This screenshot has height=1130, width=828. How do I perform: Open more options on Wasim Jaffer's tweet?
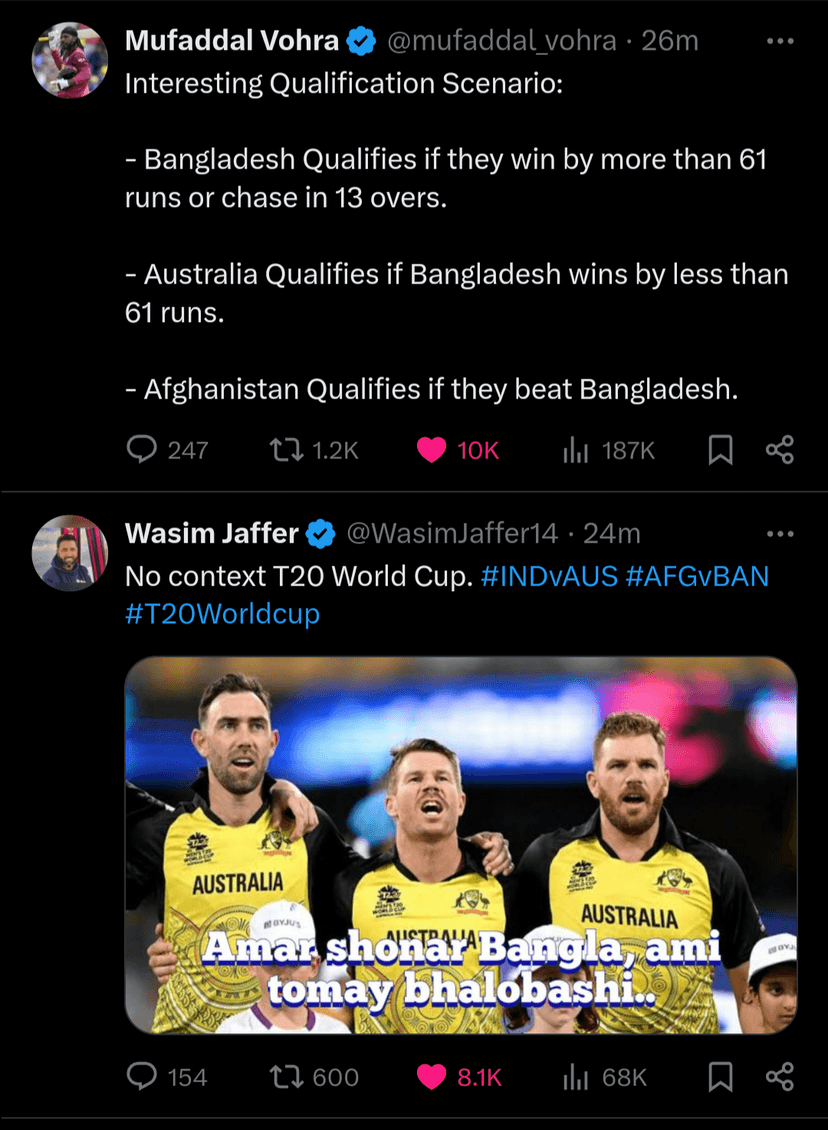779,535
